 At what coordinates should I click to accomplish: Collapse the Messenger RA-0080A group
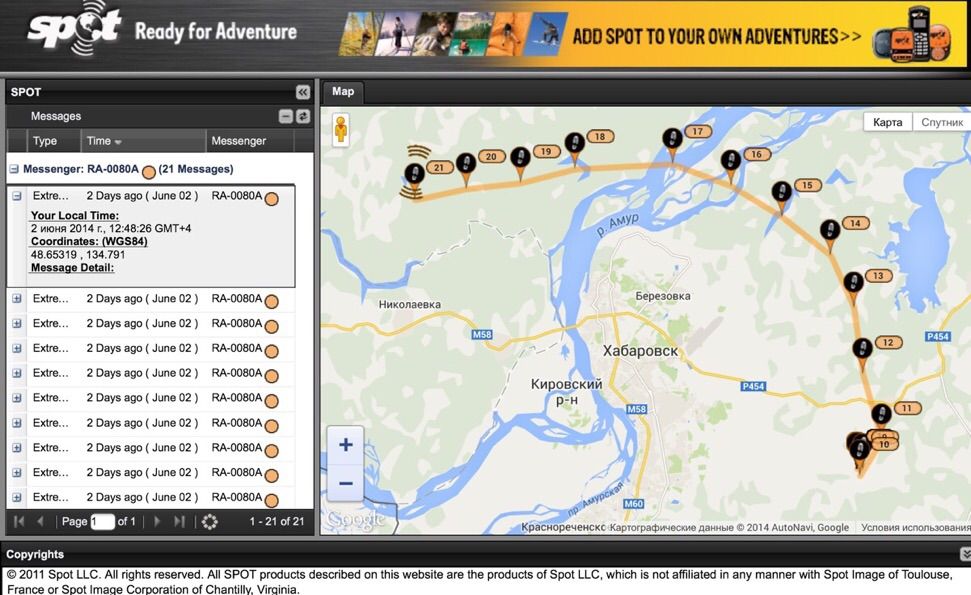pyautogui.click(x=14, y=169)
